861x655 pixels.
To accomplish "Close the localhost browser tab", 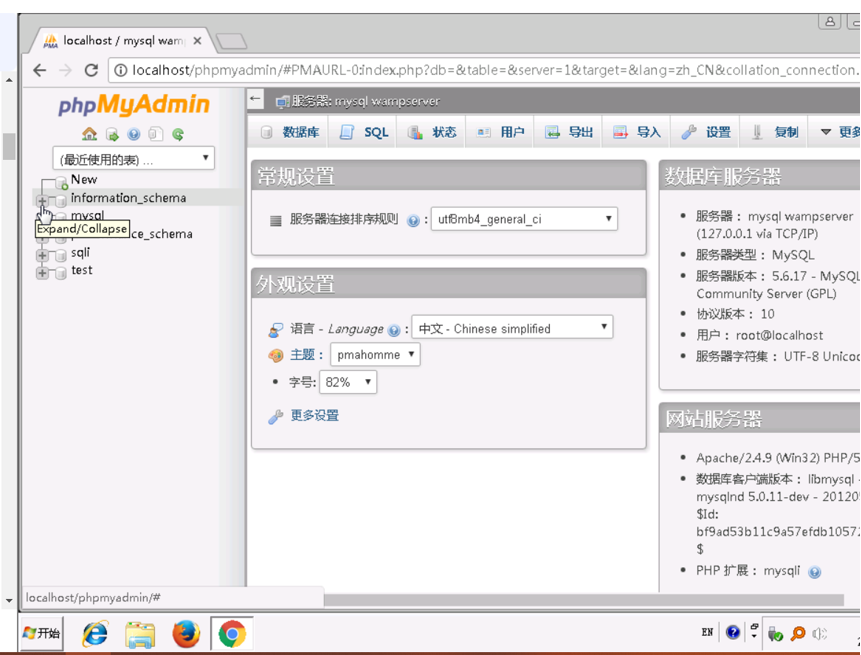I will pos(197,41).
